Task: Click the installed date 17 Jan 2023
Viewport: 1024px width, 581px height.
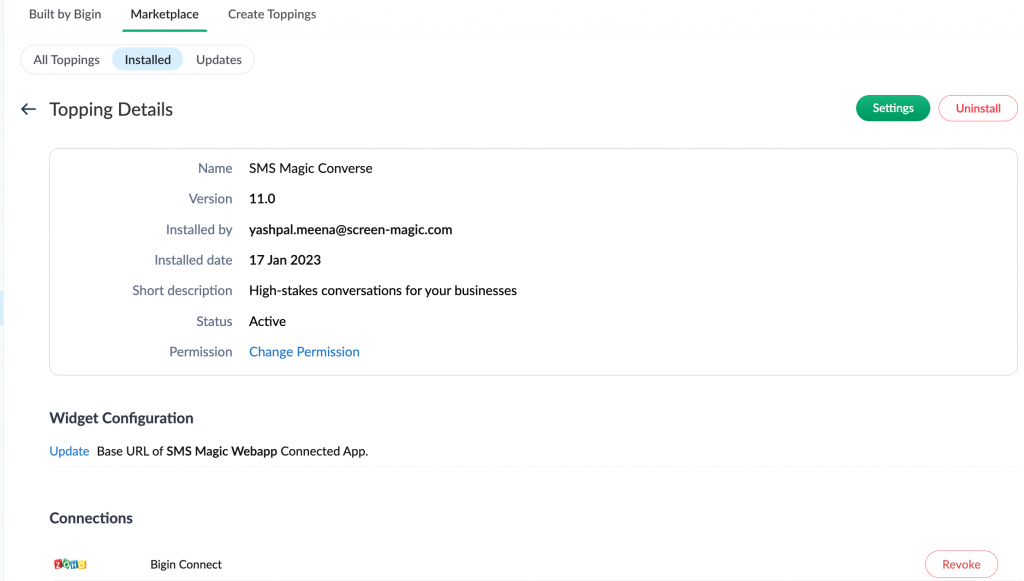Action: click(285, 260)
